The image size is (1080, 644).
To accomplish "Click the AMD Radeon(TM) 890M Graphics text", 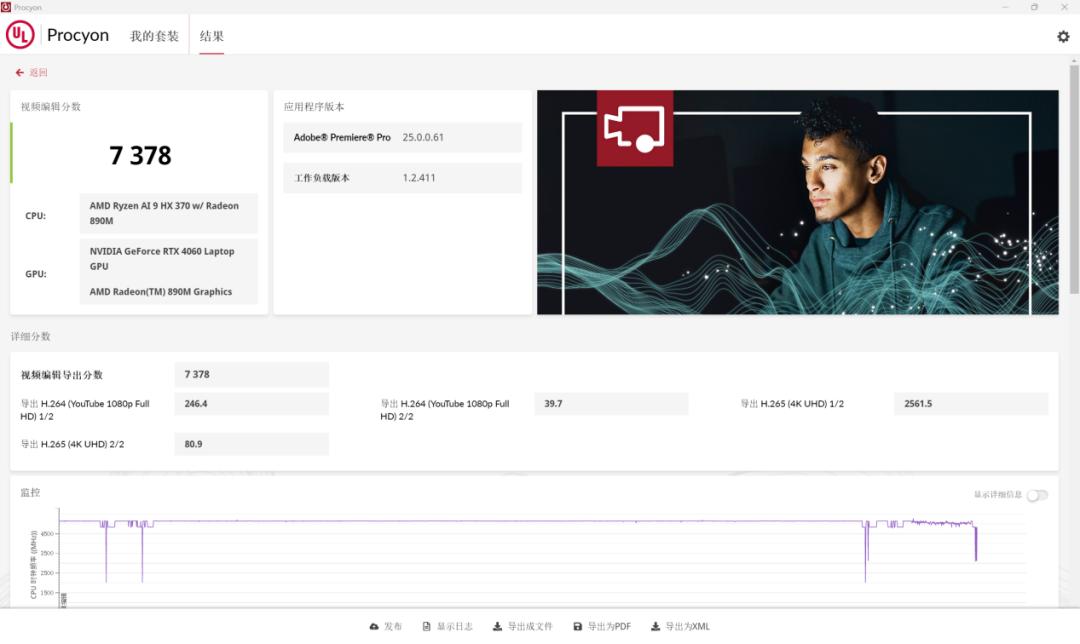I will 160,291.
